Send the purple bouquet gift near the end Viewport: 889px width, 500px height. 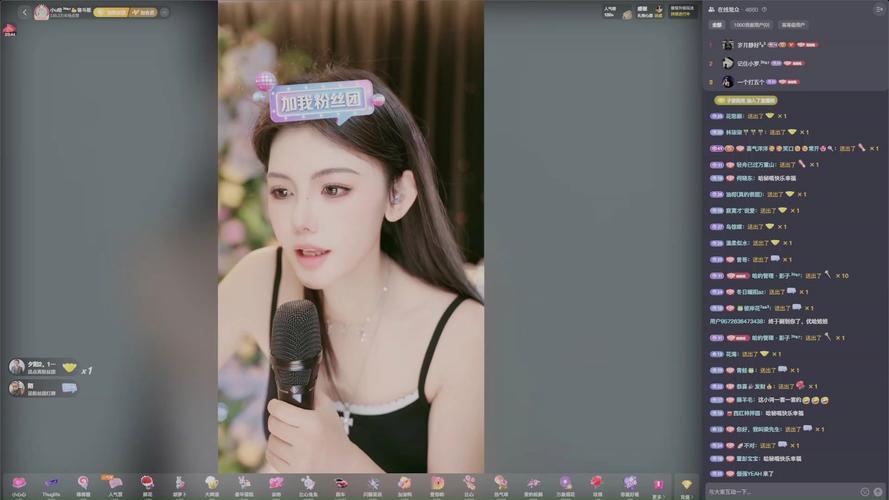(x=630, y=486)
